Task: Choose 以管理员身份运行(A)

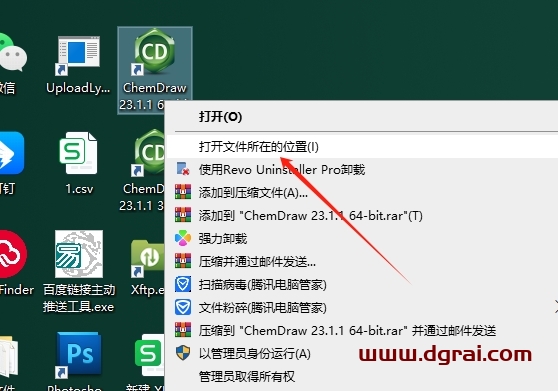Action: [x=362, y=354]
